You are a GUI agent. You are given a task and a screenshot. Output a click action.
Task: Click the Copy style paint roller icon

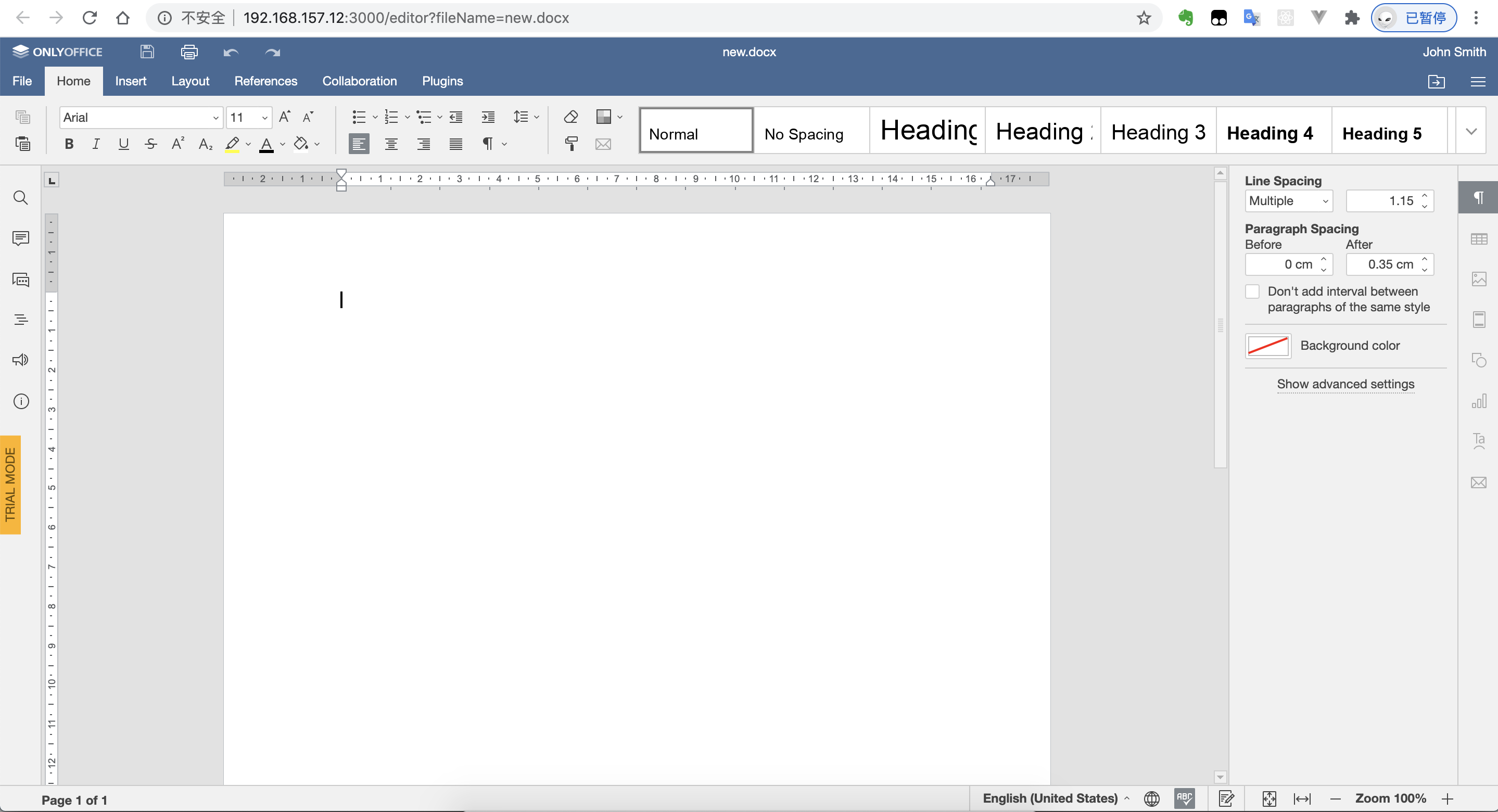[x=570, y=144]
